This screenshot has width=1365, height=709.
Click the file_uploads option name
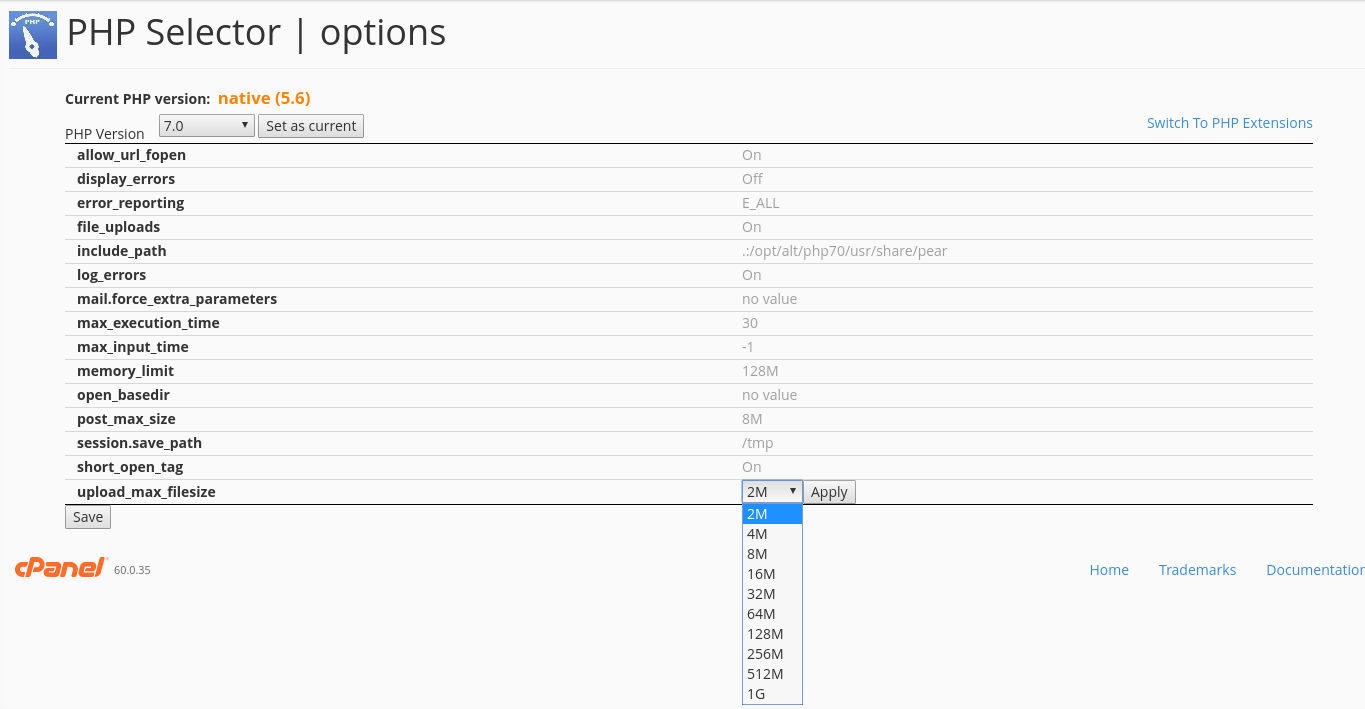click(118, 227)
